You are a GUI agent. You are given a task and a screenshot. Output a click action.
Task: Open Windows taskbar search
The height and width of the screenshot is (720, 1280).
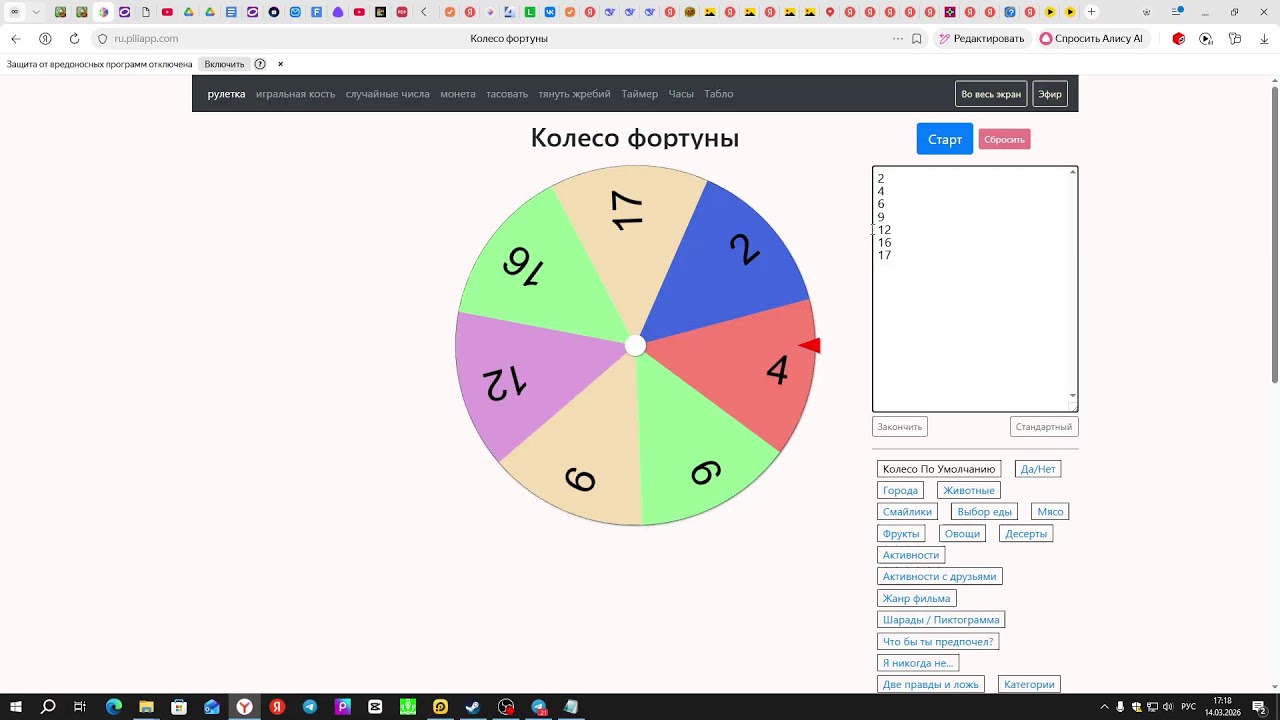48,707
